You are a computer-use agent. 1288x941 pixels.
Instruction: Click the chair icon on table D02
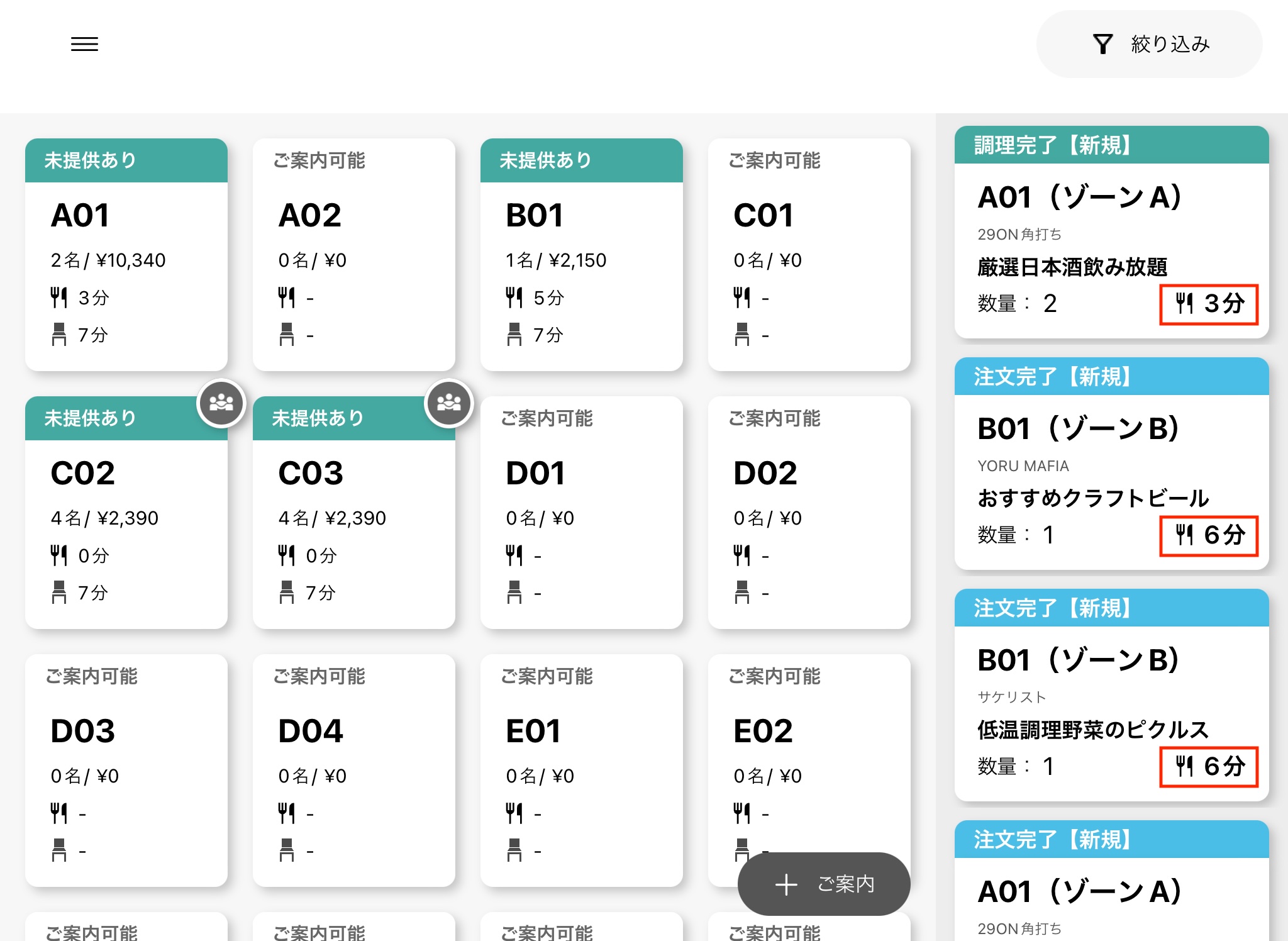coord(741,593)
